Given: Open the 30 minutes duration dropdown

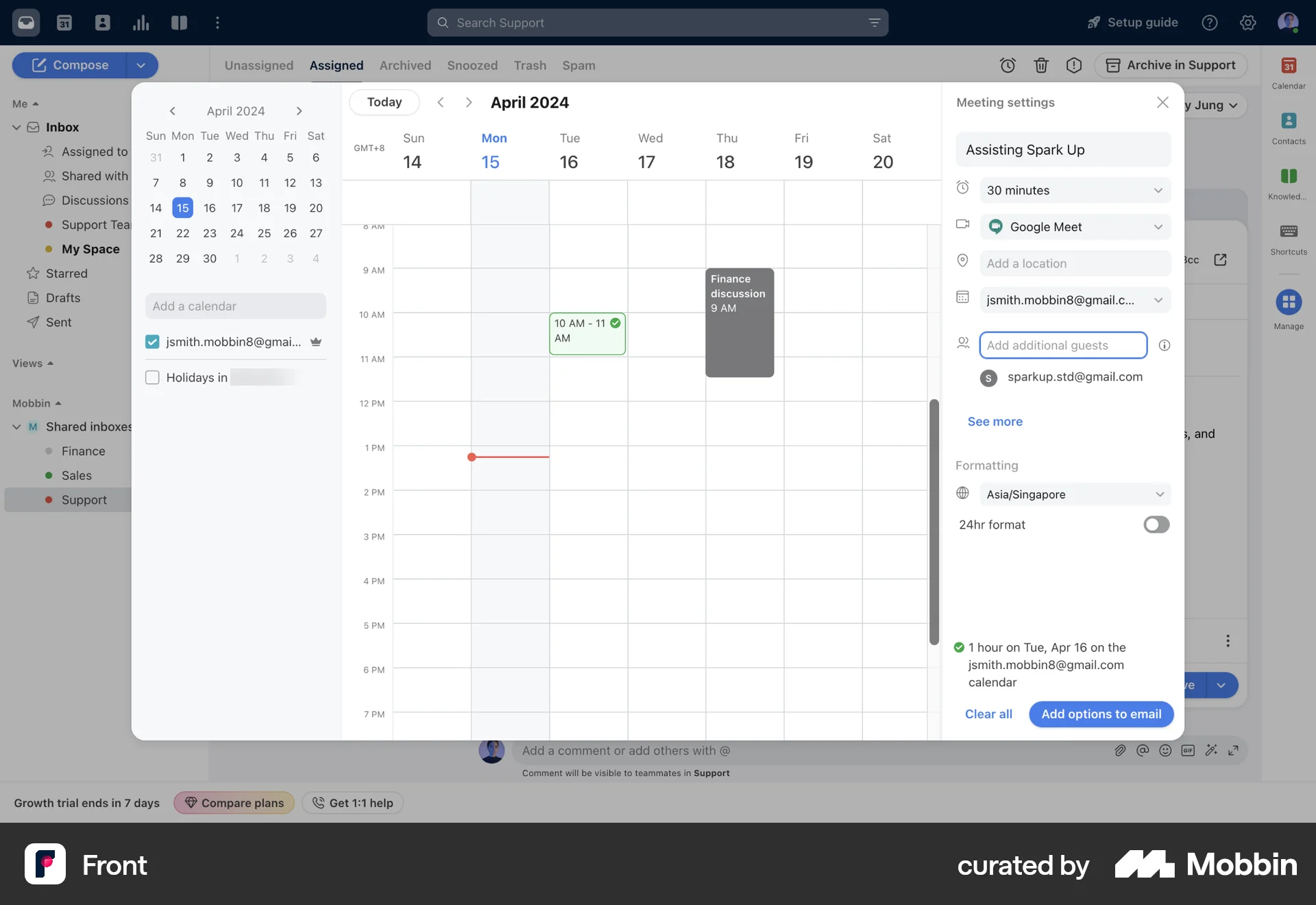Looking at the screenshot, I should 1074,191.
